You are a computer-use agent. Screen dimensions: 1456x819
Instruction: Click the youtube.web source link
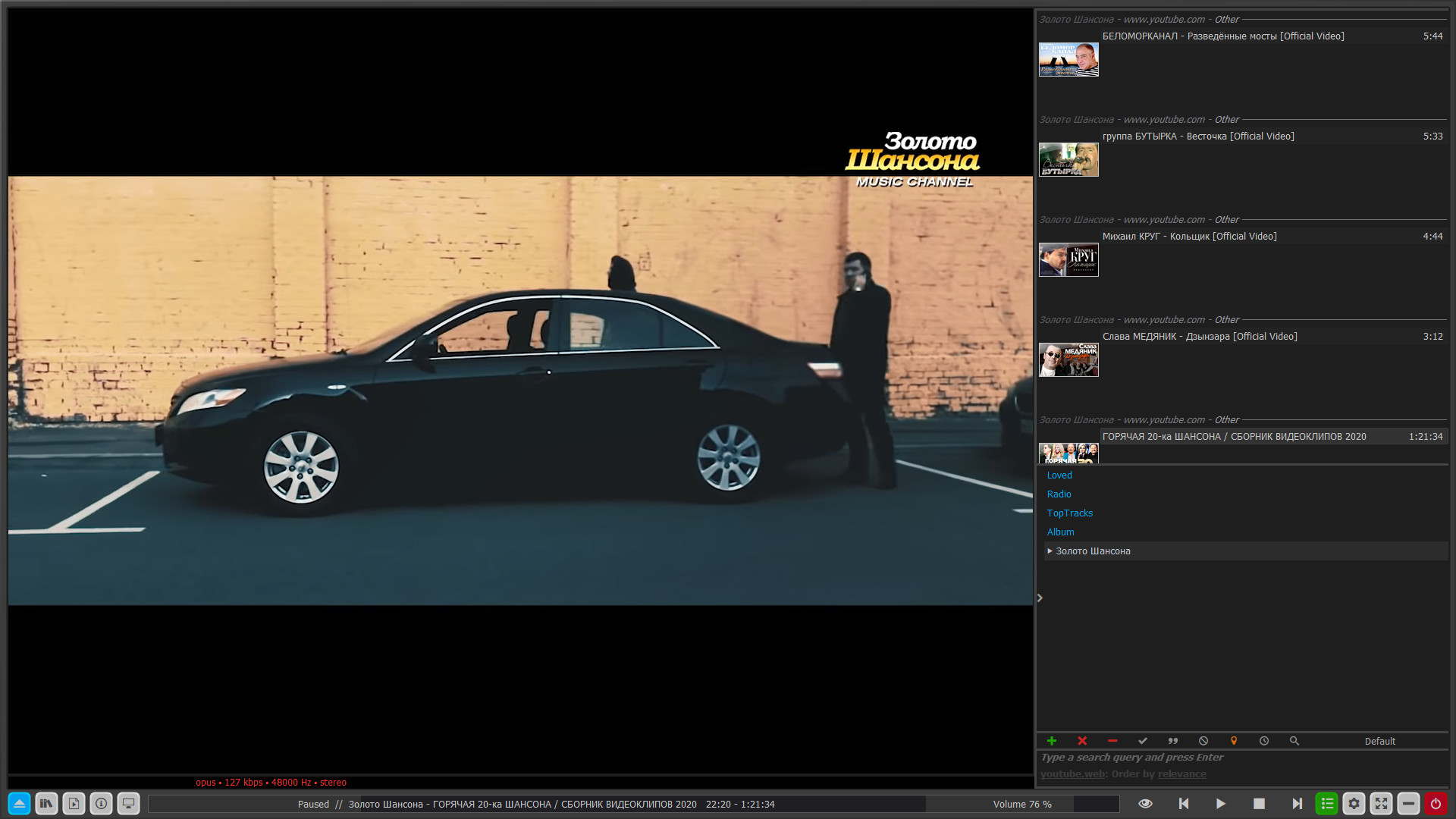(x=1072, y=774)
